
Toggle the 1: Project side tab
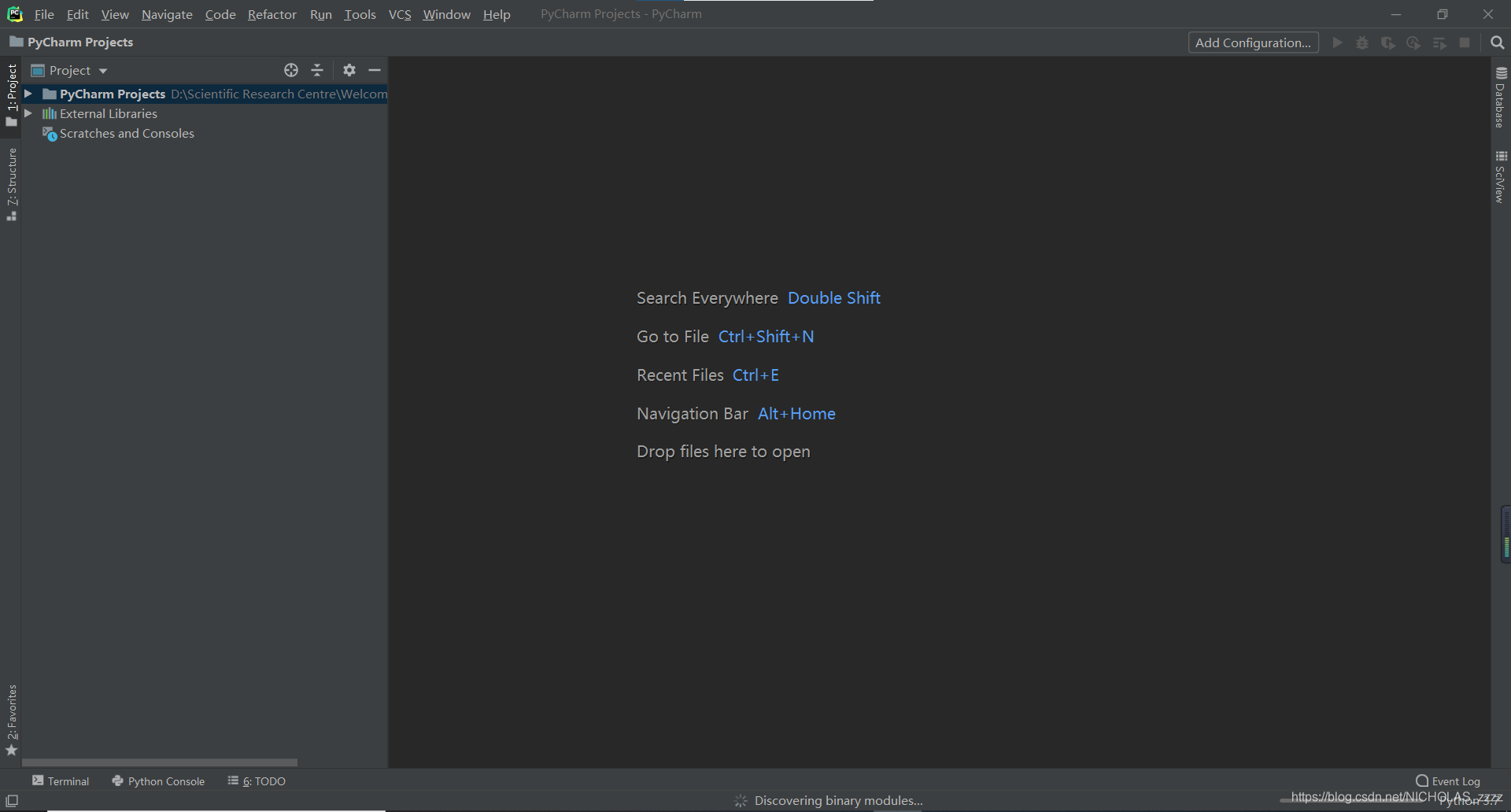coord(11,94)
